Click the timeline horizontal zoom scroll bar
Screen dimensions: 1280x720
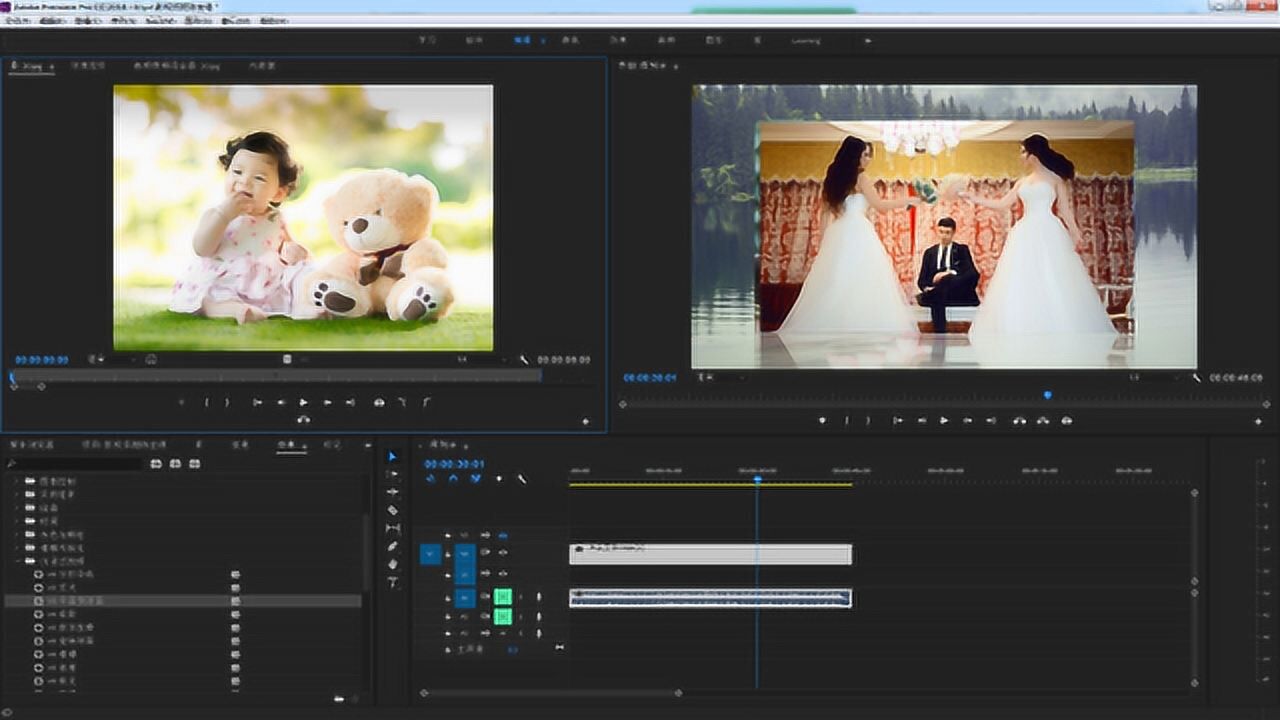tap(550, 693)
